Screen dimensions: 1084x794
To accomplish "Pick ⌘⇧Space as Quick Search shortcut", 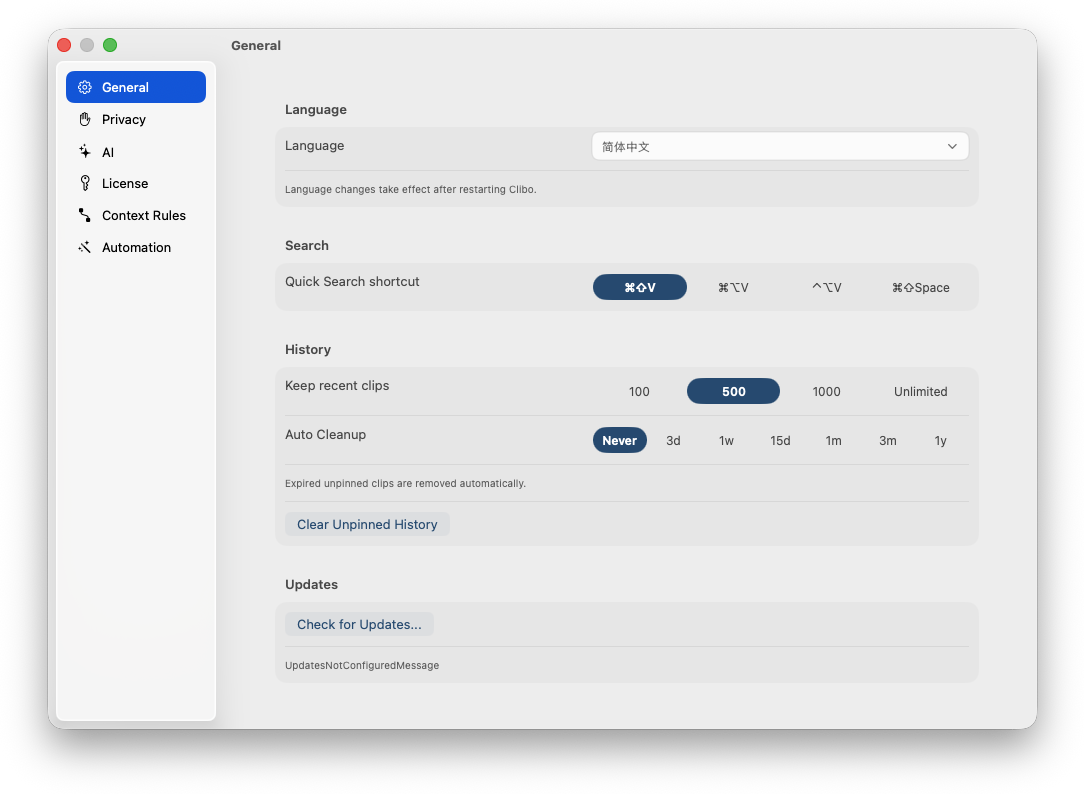I will [921, 287].
